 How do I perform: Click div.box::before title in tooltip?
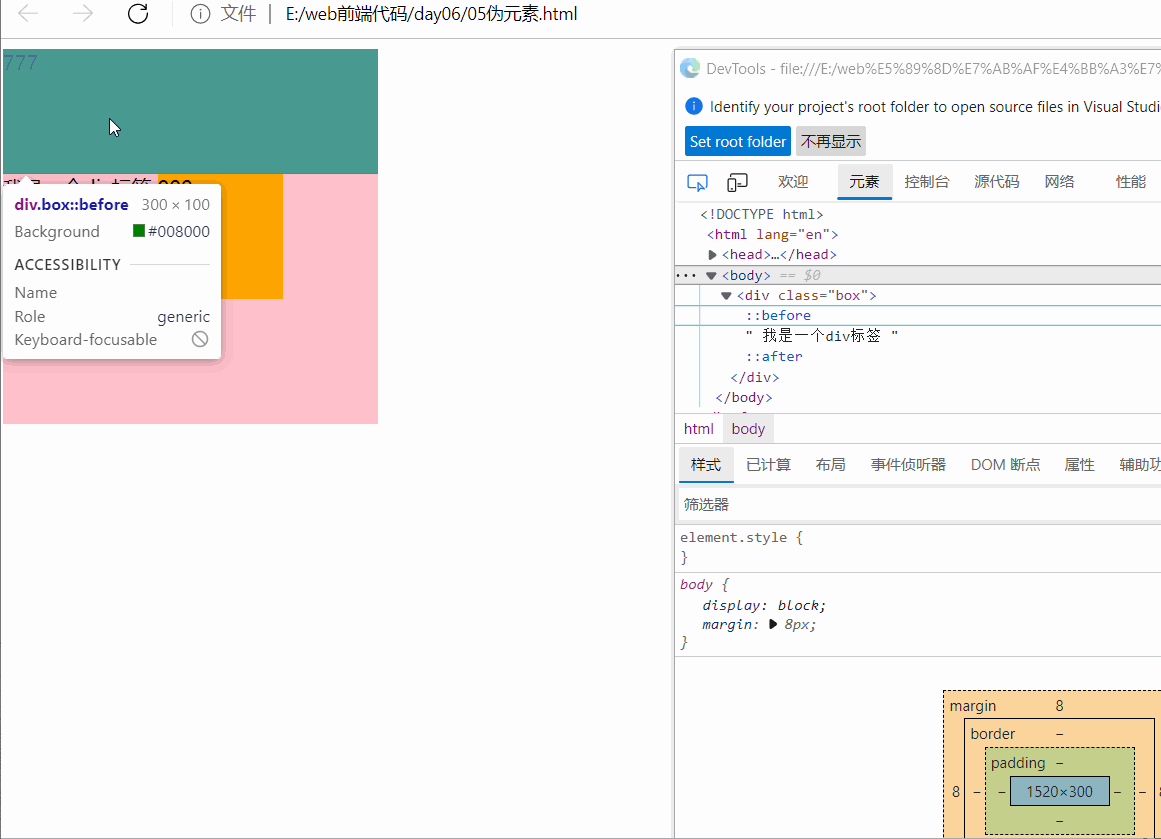click(x=71, y=204)
